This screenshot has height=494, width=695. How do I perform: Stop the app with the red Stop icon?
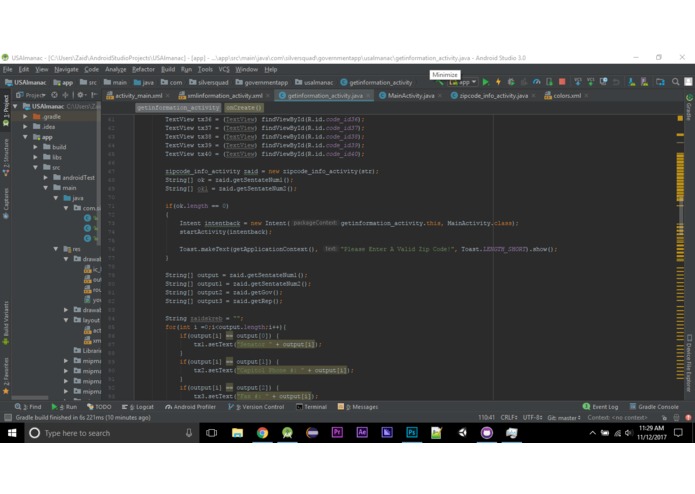562,82
